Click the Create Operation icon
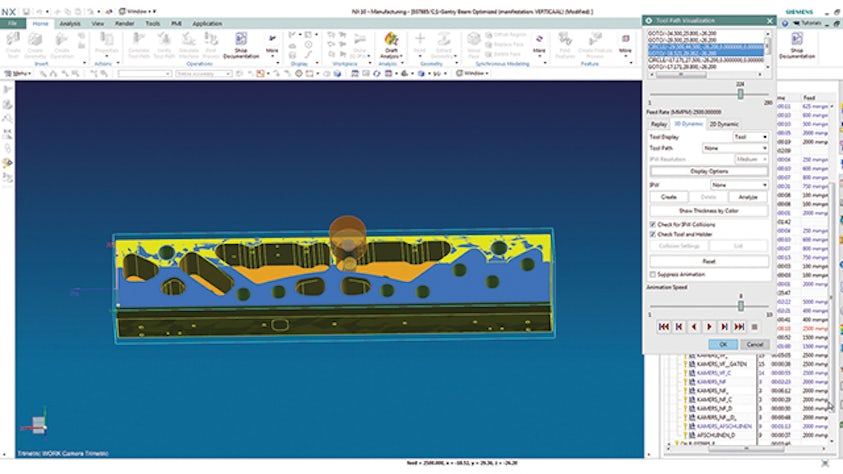 tap(62, 46)
